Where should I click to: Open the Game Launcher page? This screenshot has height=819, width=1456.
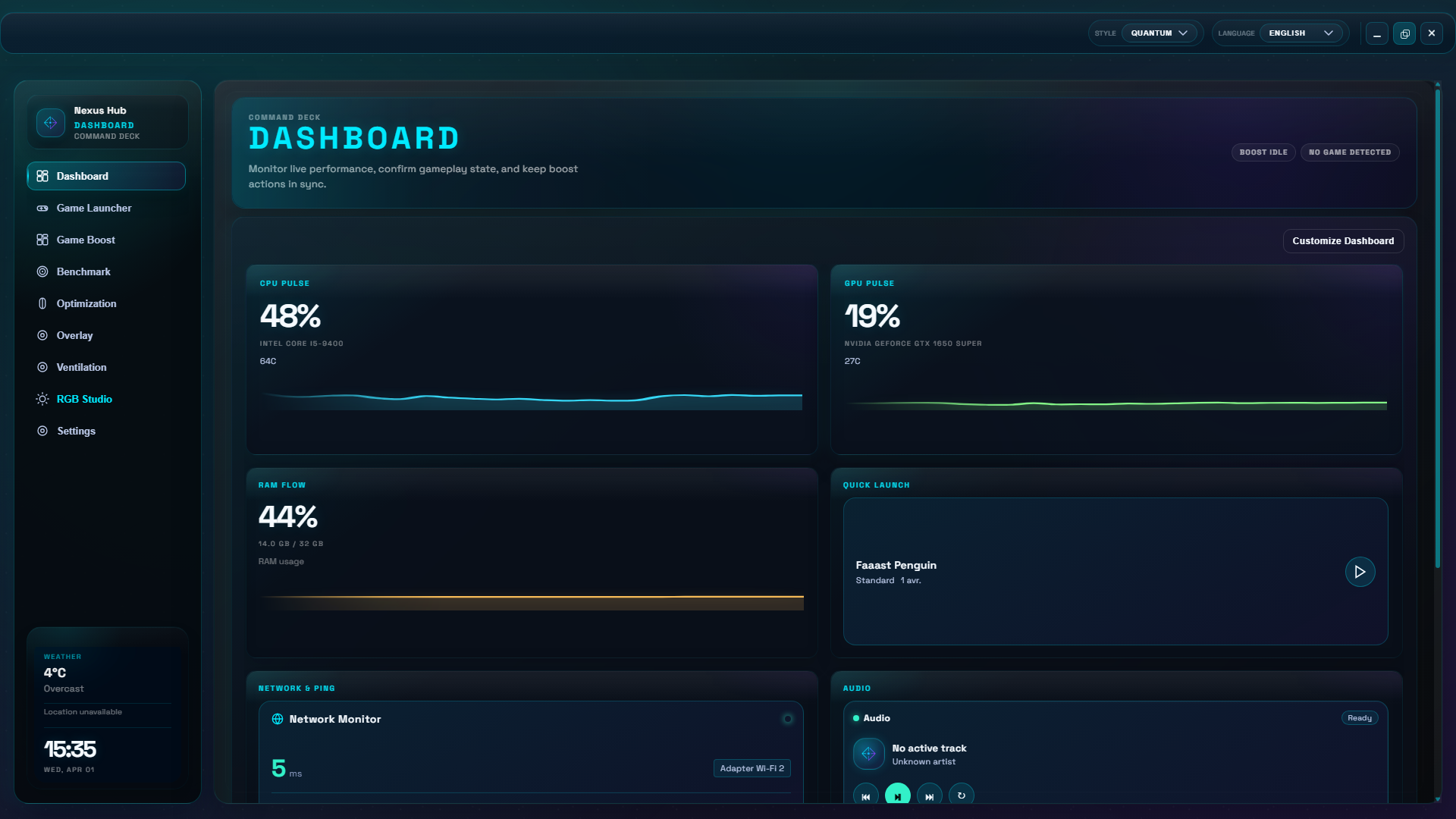93,208
